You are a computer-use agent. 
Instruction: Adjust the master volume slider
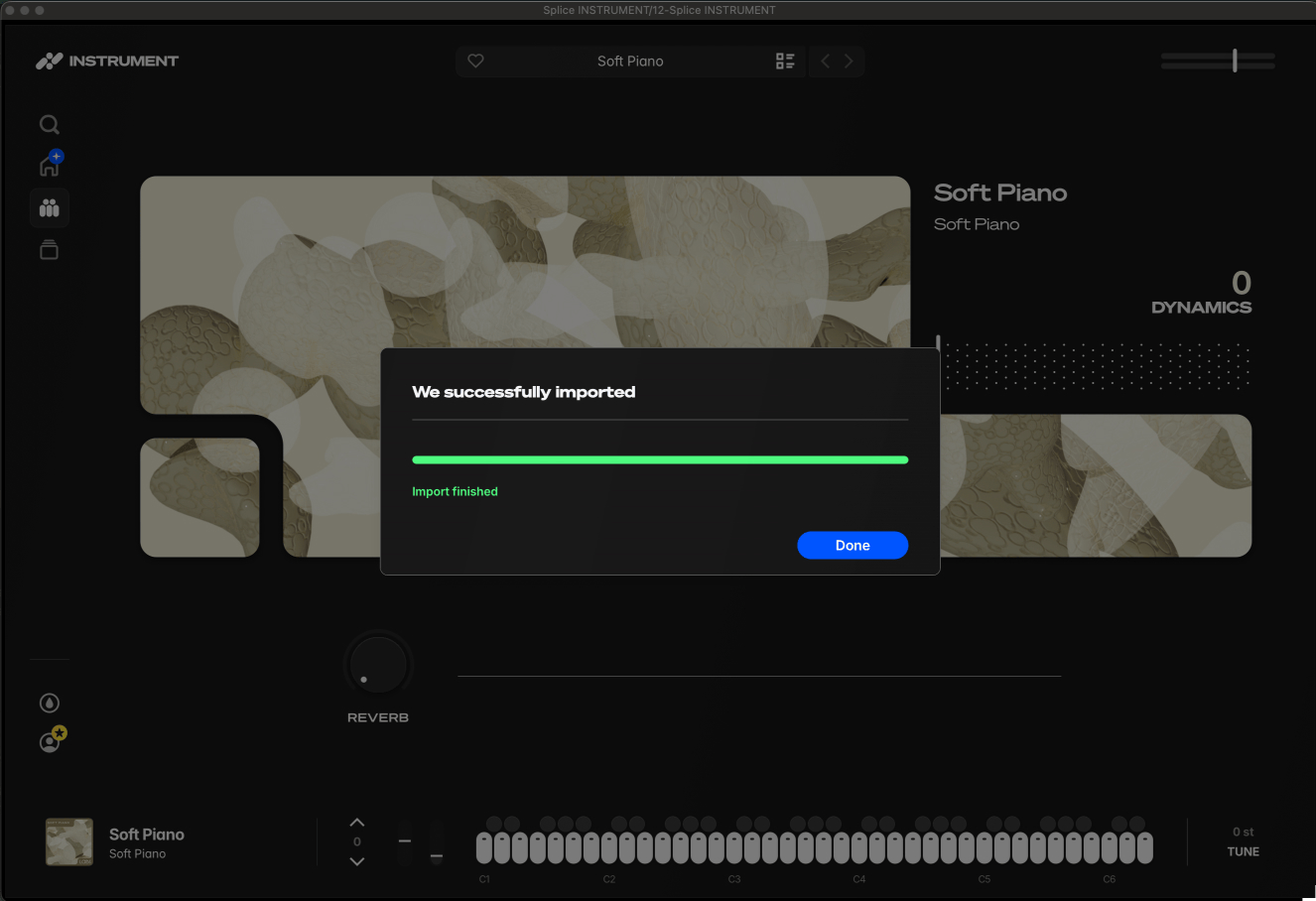pyautogui.click(x=1218, y=61)
